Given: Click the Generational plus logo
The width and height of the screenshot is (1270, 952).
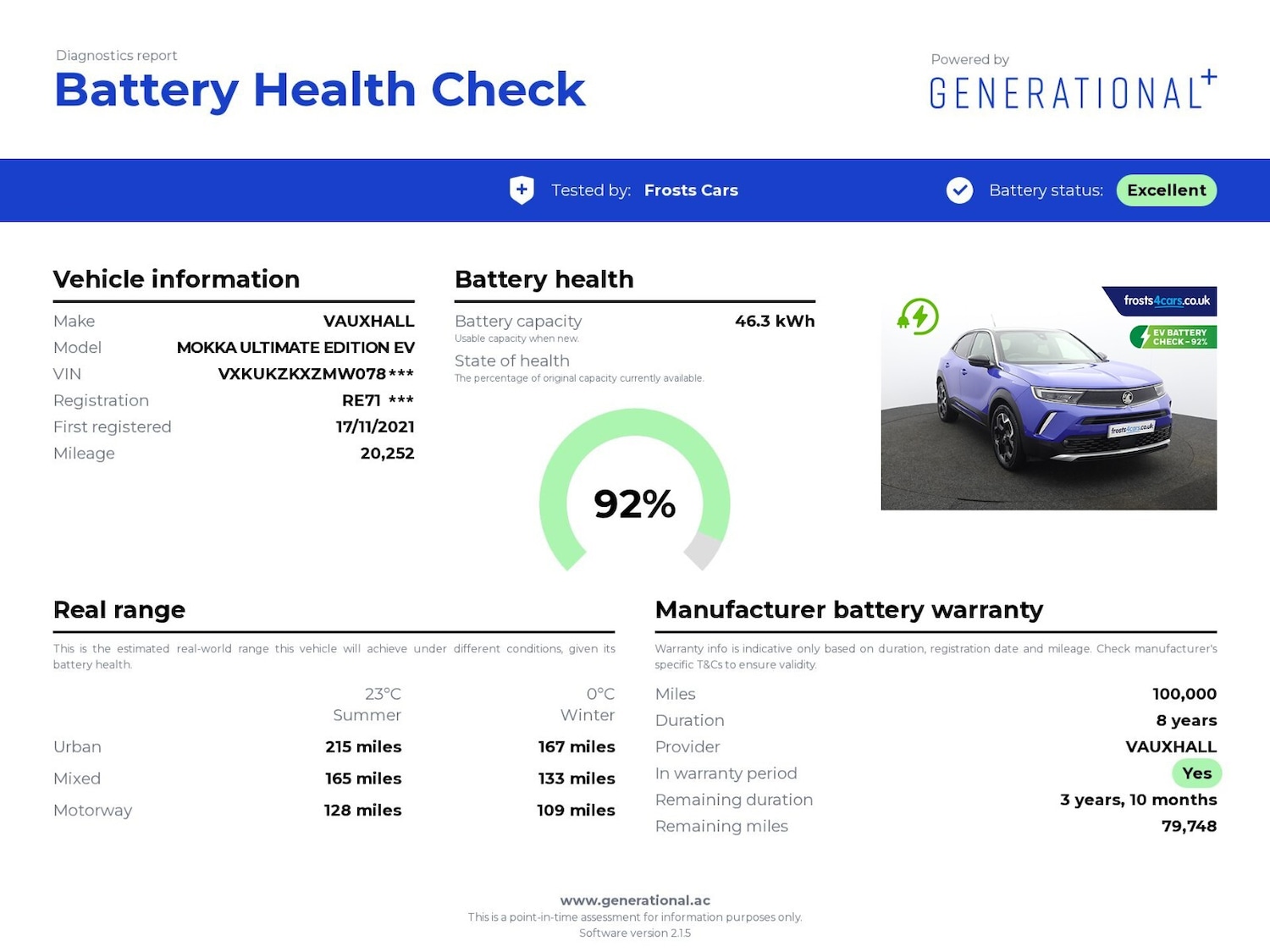Looking at the screenshot, I should point(1072,91).
